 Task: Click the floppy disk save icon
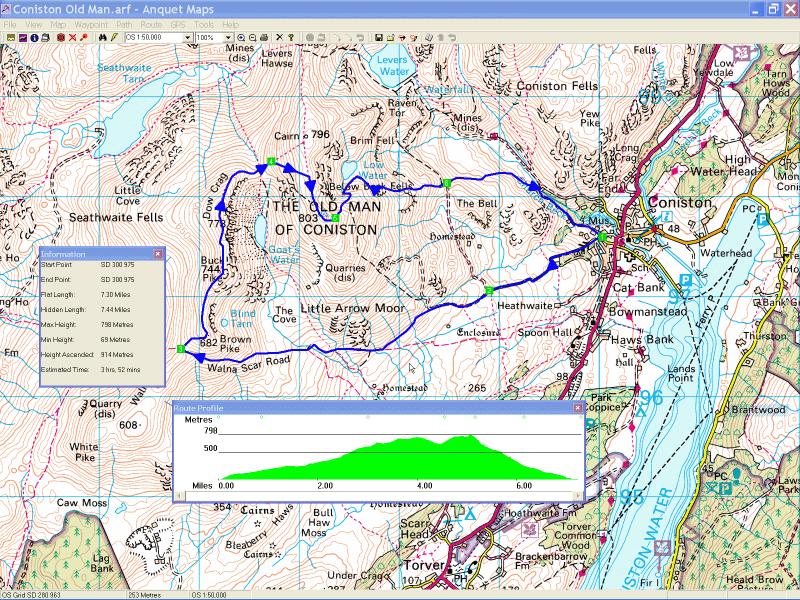379,37
